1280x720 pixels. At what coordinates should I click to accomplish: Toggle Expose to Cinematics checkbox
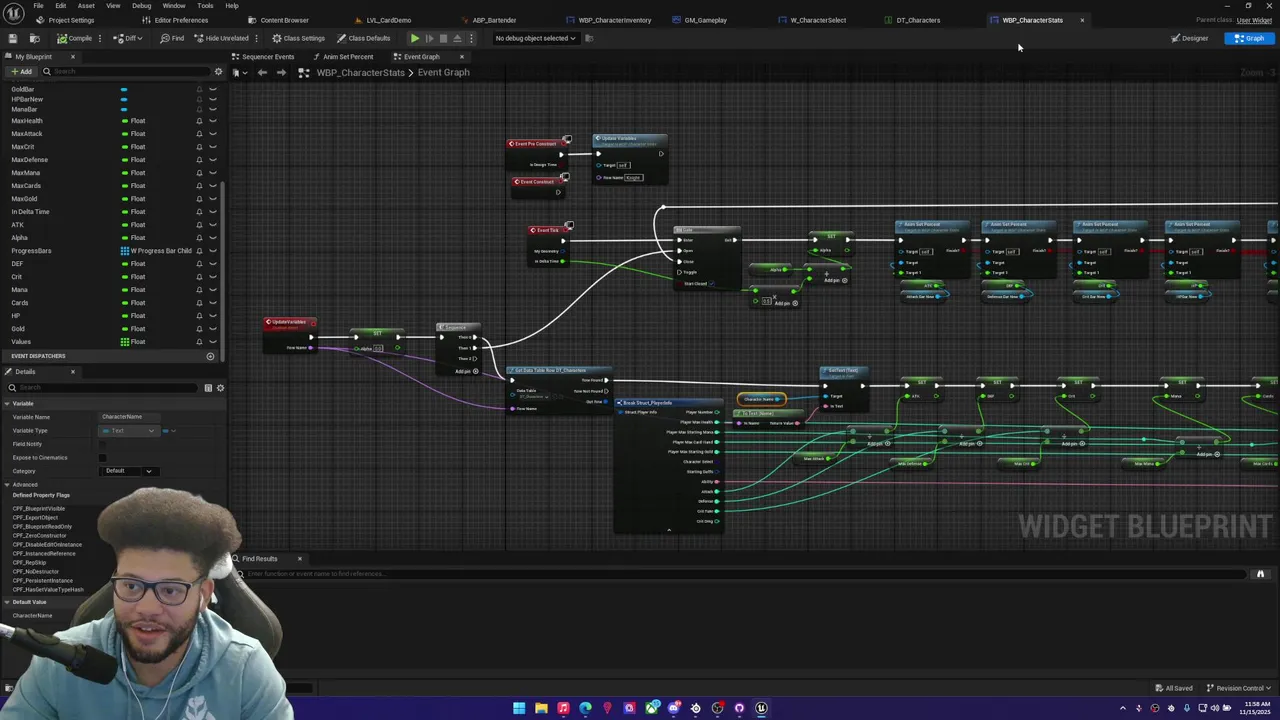tap(102, 458)
